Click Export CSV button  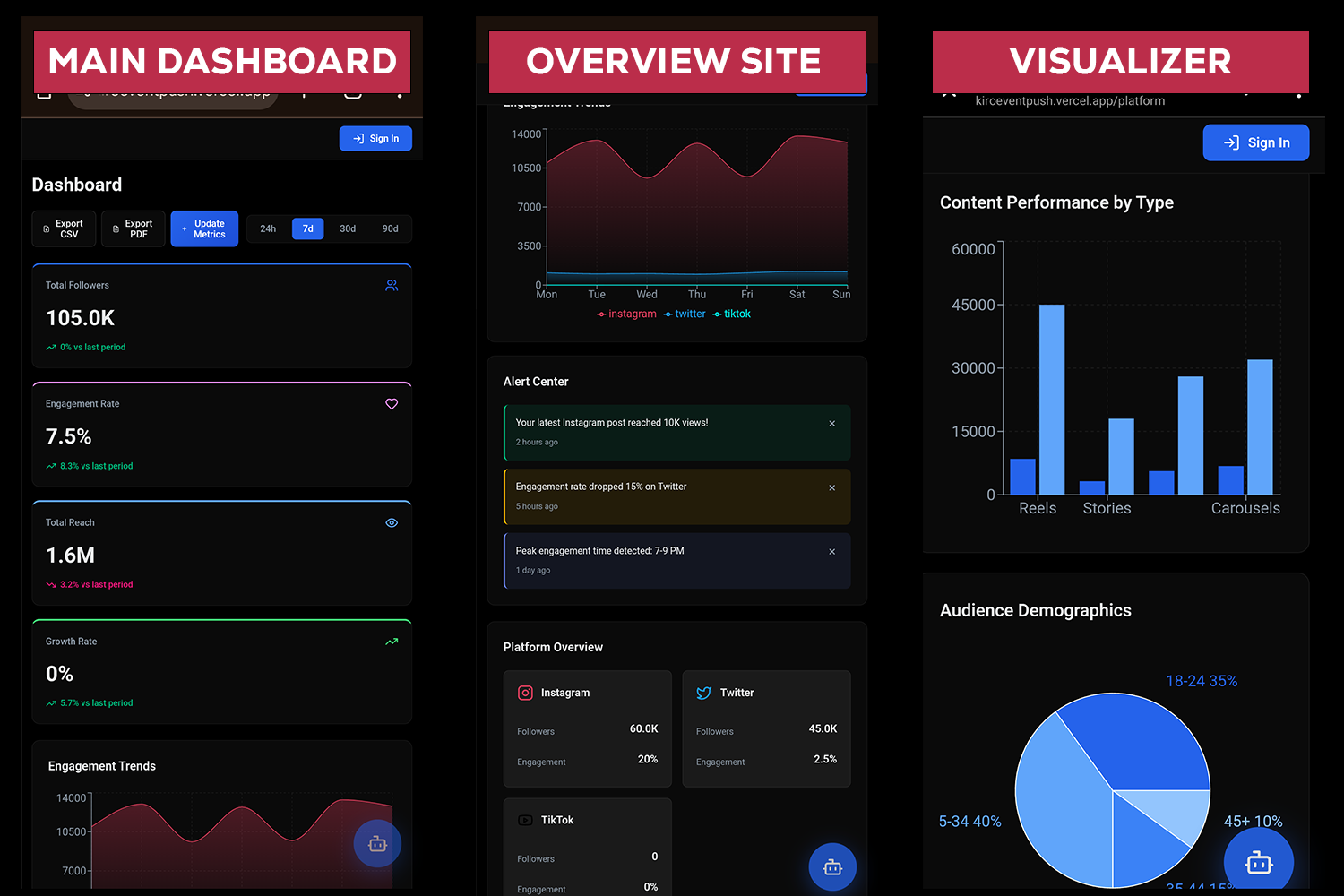(x=64, y=228)
